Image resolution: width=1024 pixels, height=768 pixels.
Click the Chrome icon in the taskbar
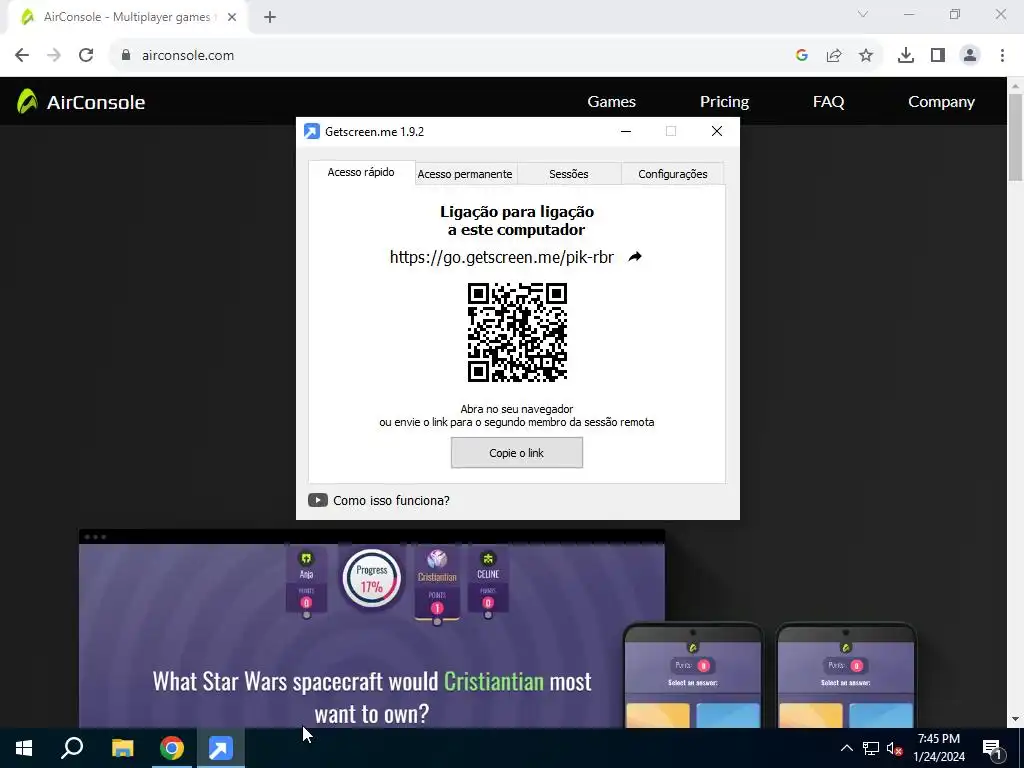pyautogui.click(x=172, y=748)
